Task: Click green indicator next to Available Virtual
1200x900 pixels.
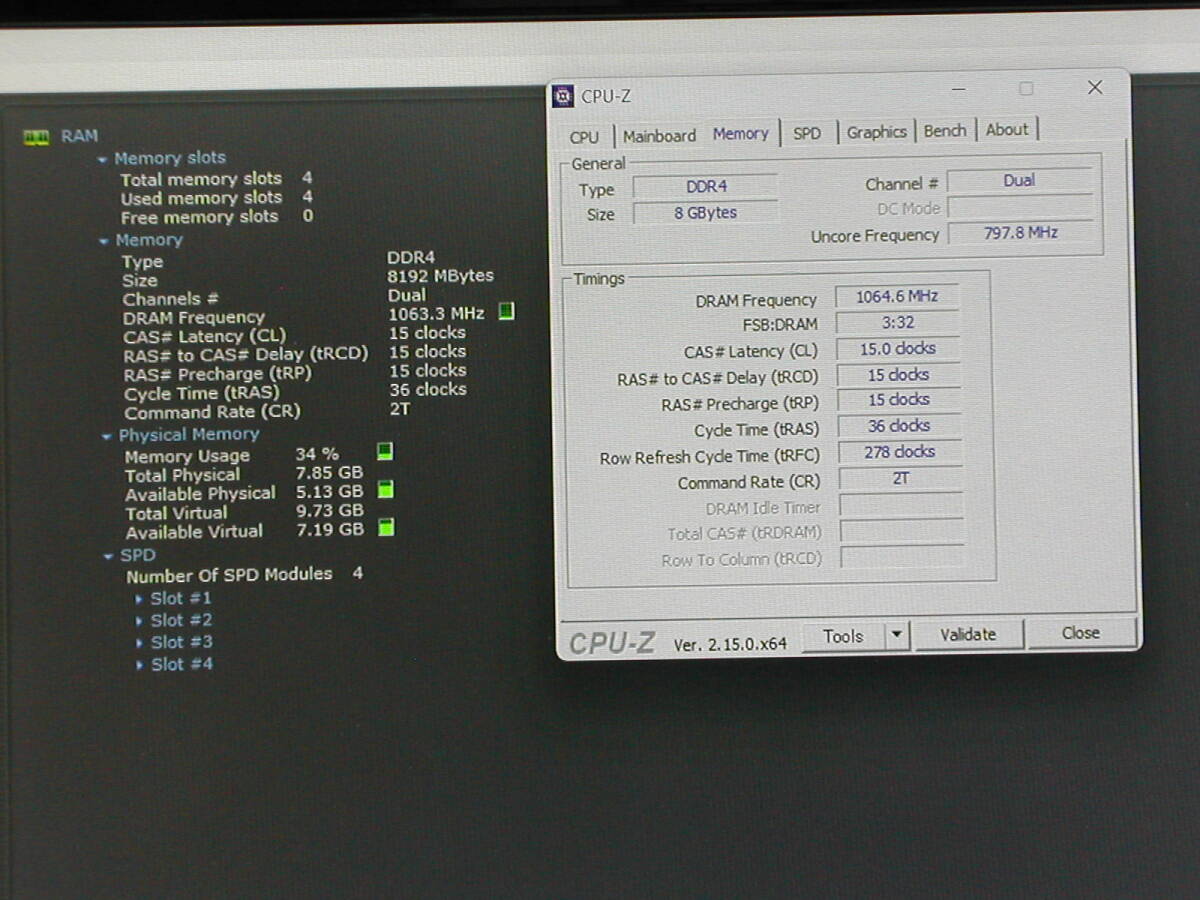Action: point(387,527)
